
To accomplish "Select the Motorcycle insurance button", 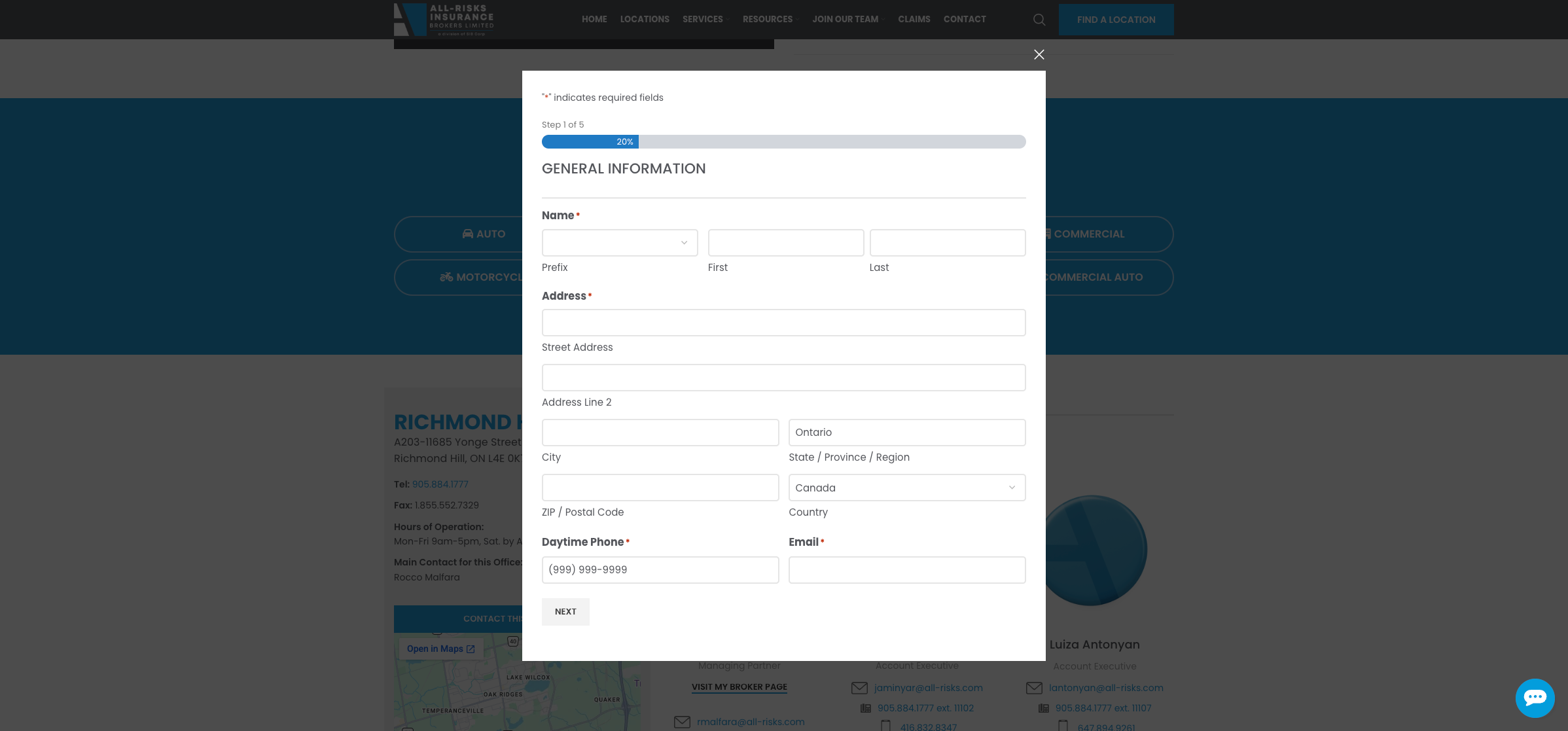I will click(x=458, y=277).
